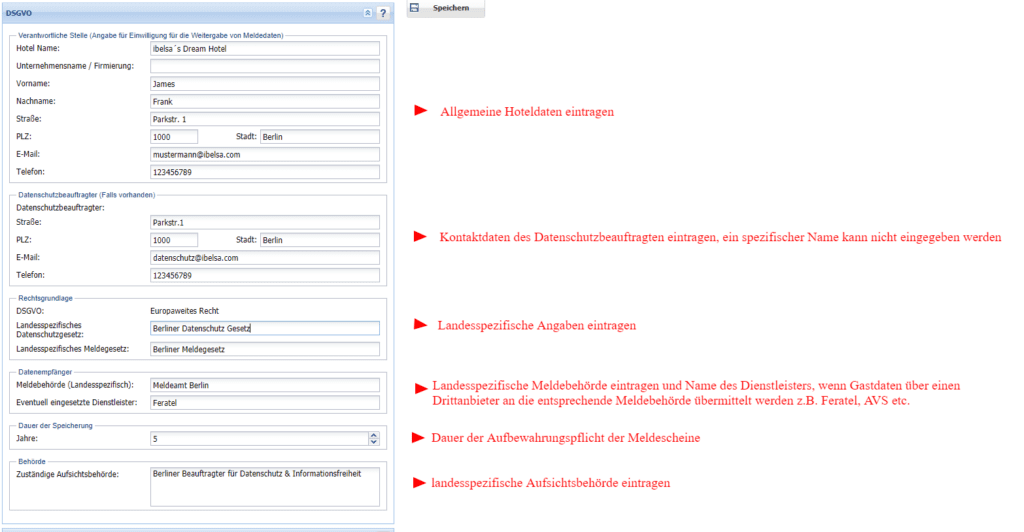Edit the mustermann@ibelsa.com E-Mail field

pyautogui.click(x=264, y=155)
